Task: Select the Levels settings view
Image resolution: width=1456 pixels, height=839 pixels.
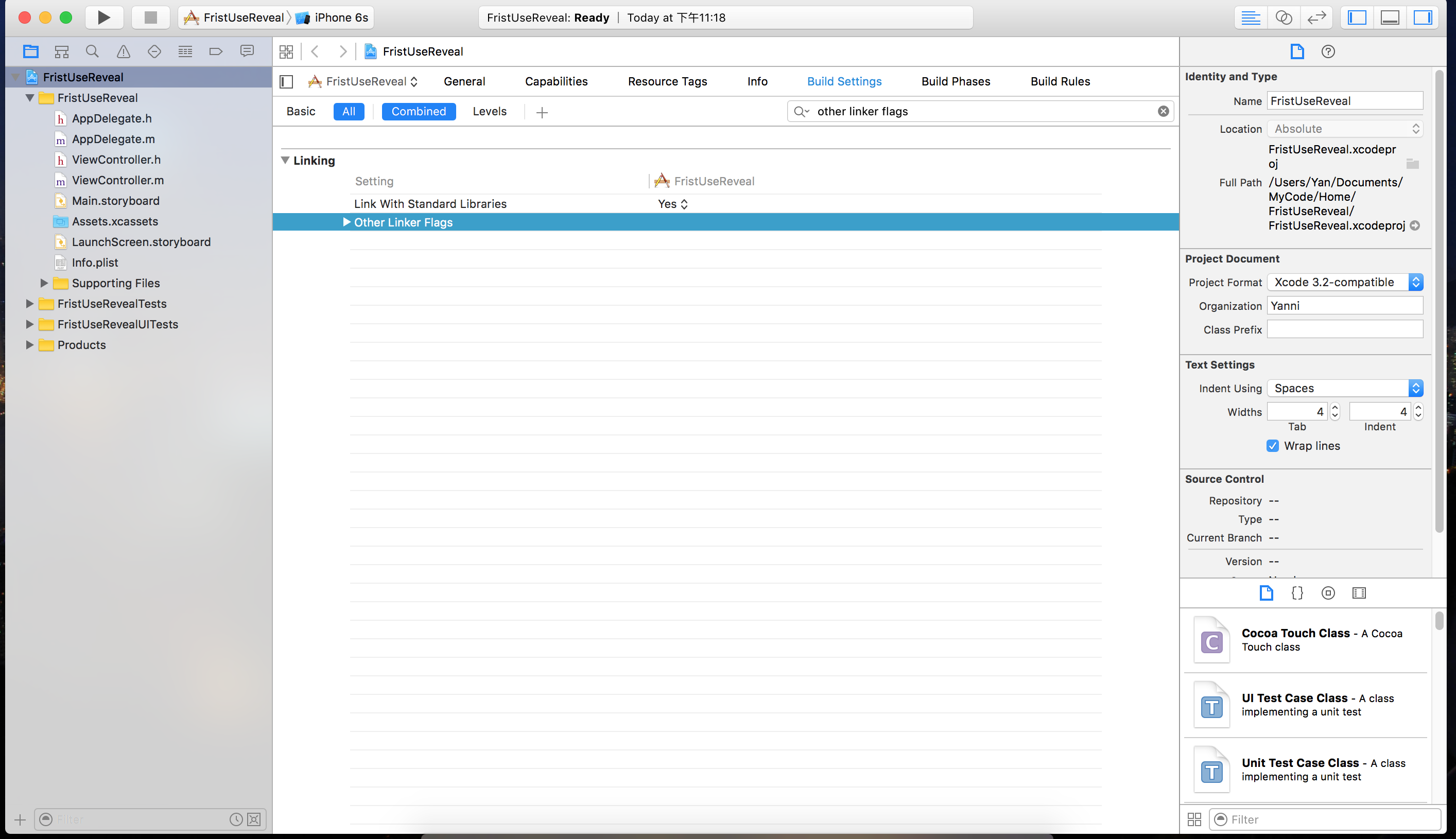Action: pos(490,111)
